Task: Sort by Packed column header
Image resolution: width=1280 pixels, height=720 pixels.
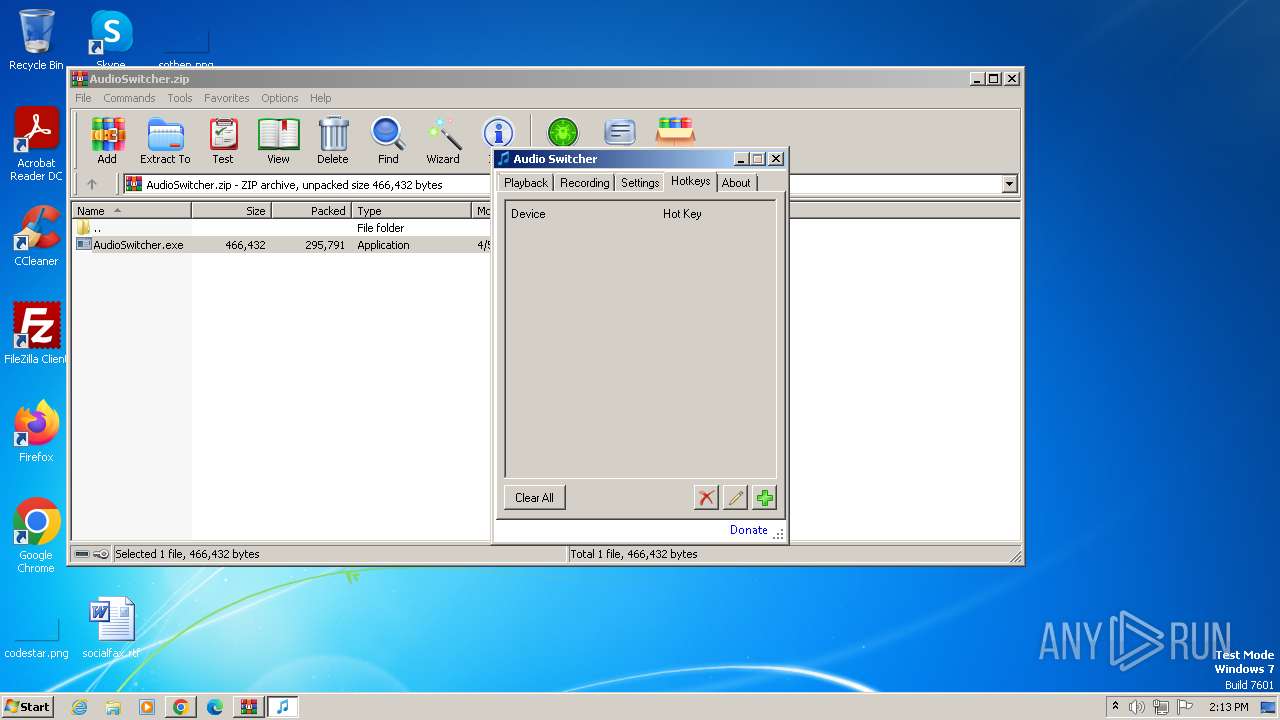Action: [x=312, y=211]
